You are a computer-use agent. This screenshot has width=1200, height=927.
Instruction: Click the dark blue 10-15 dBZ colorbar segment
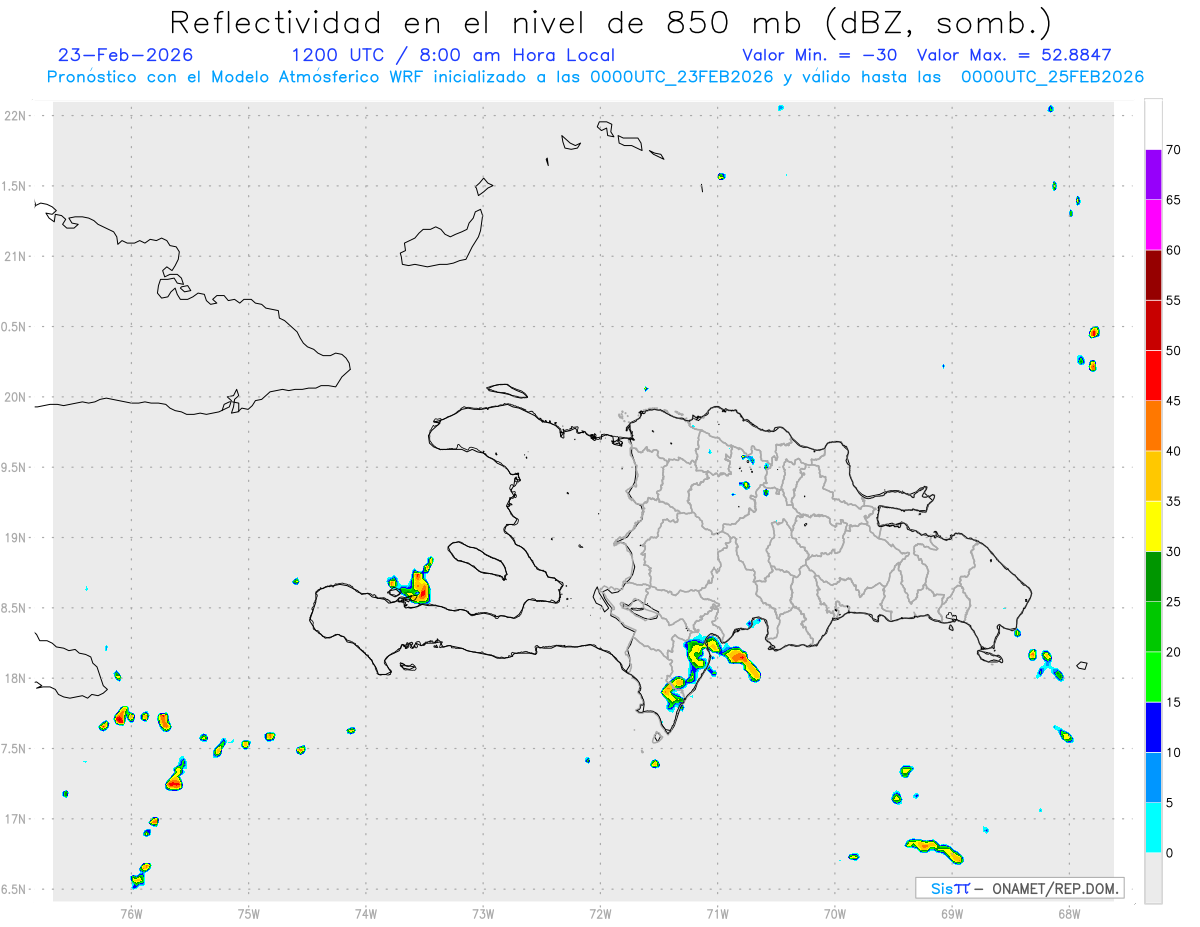tap(1153, 727)
